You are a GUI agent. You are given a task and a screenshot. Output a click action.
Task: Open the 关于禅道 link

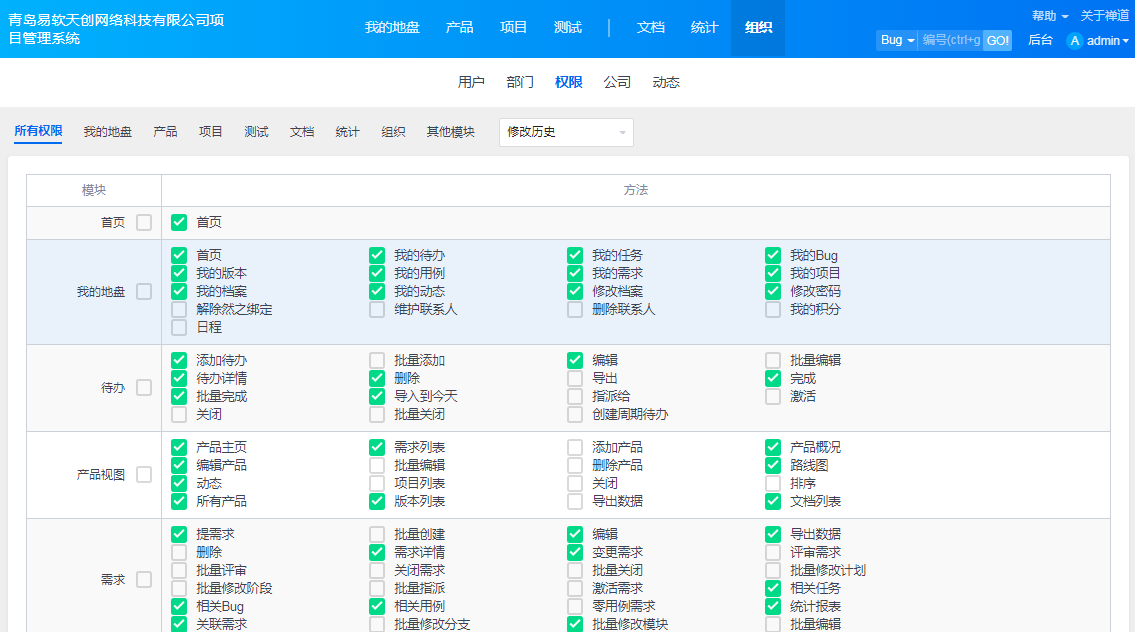click(1105, 16)
